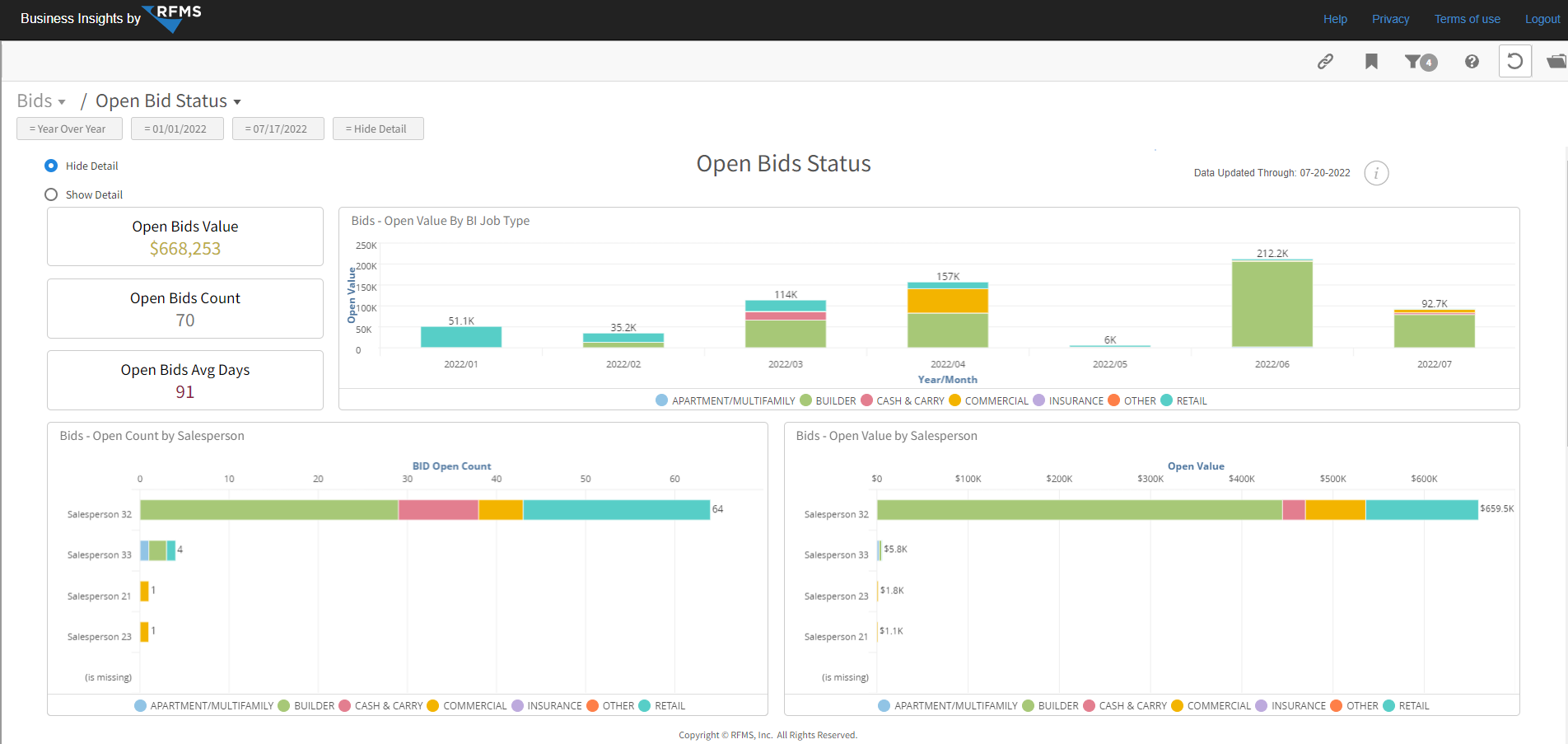Click the Open Bids Avg Days card

tap(185, 380)
